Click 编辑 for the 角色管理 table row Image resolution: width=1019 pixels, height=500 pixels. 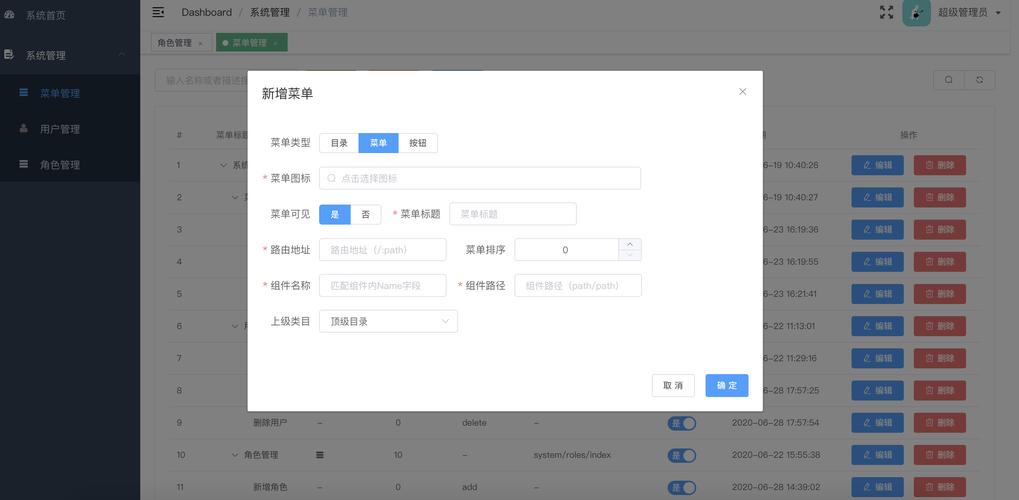tap(877, 455)
